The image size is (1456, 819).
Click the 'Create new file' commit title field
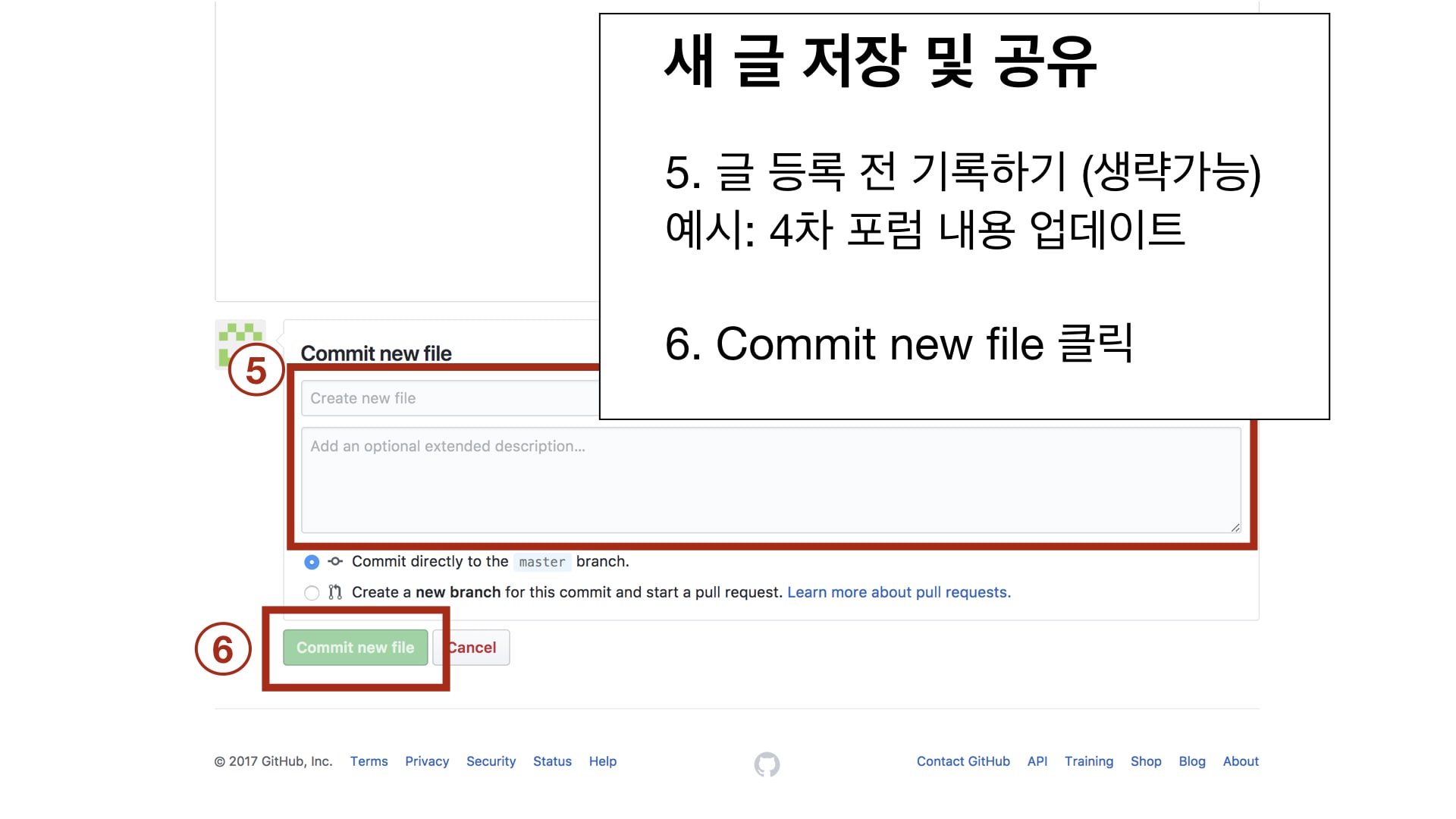tap(450, 398)
